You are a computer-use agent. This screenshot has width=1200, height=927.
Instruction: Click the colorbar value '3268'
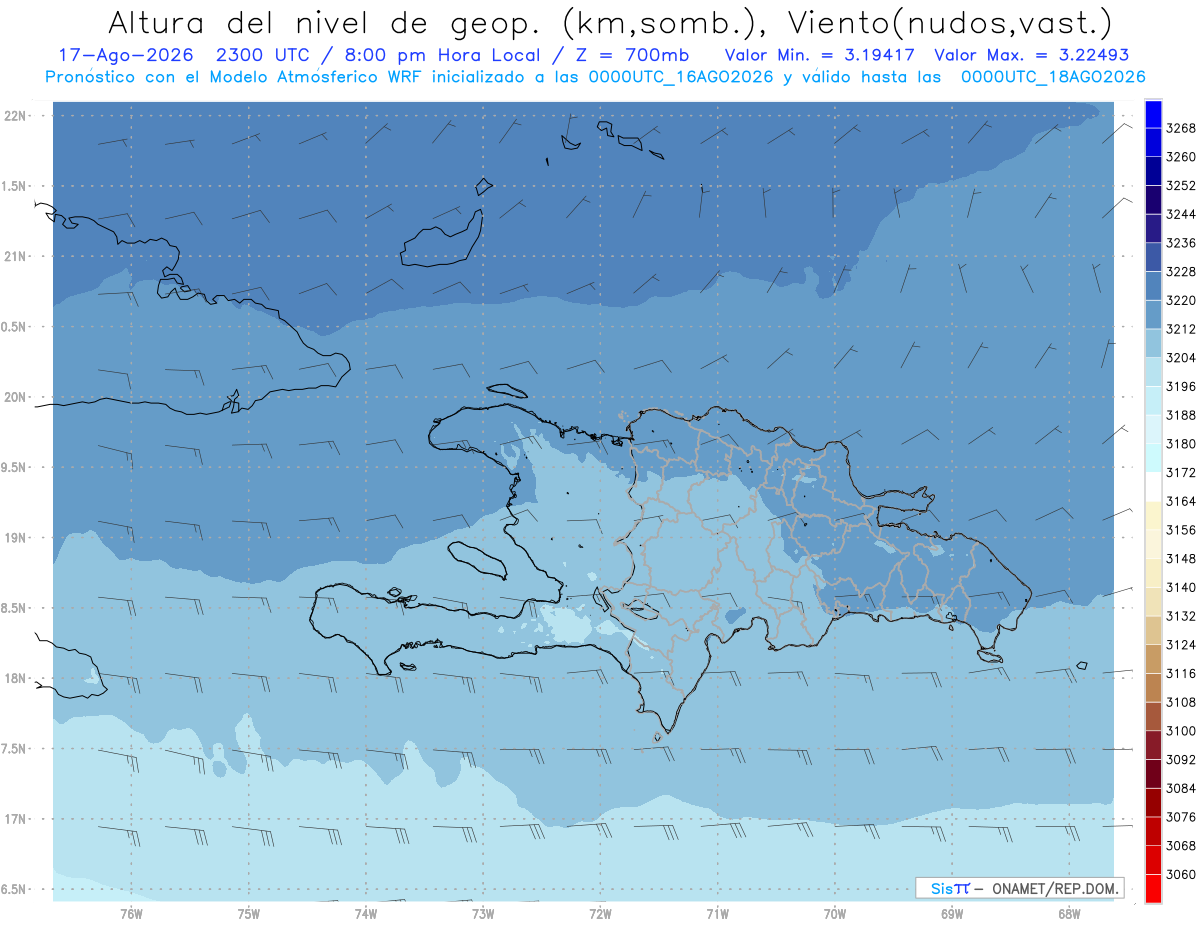tap(1181, 128)
